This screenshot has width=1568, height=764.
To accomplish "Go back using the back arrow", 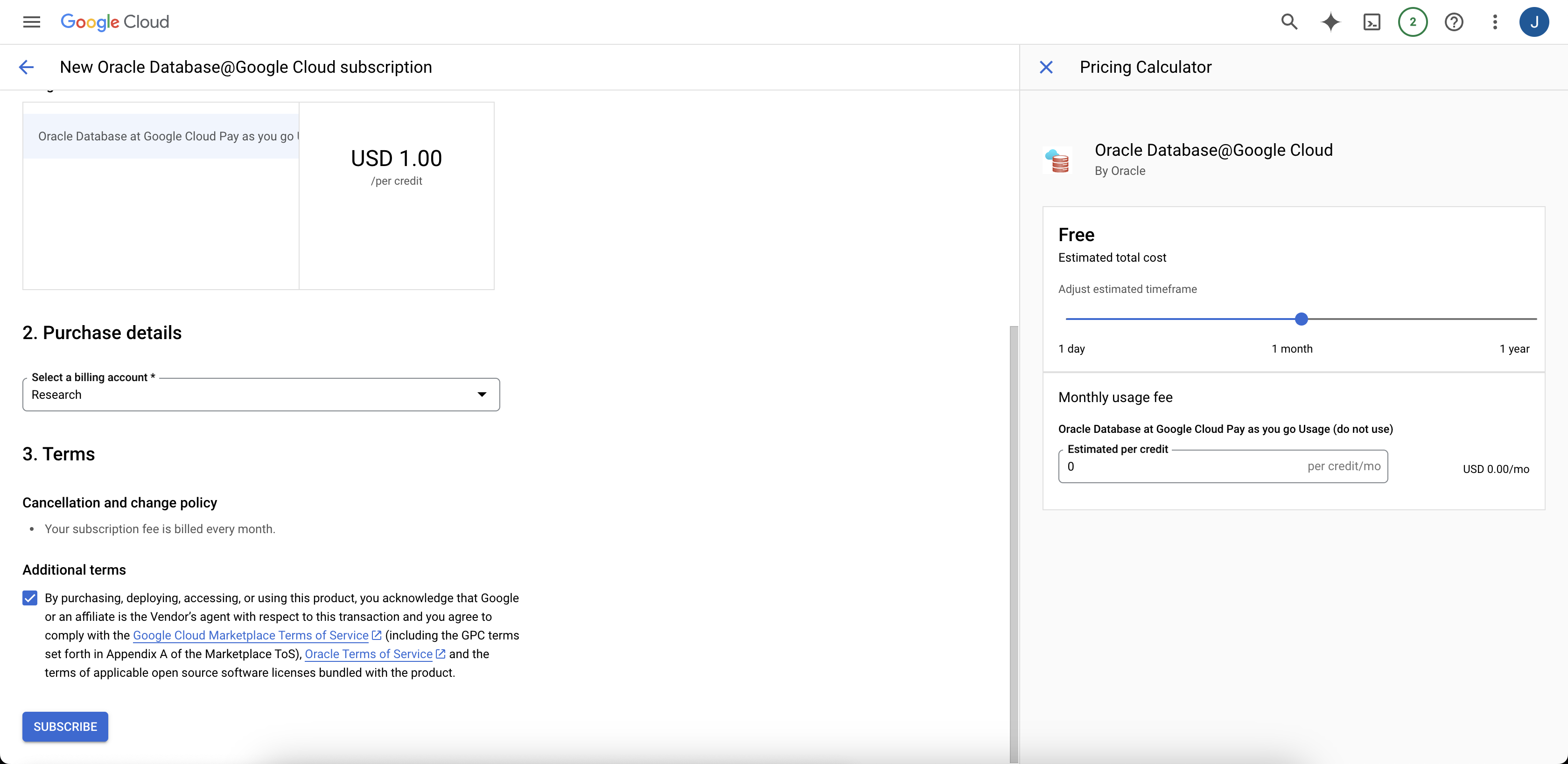I will 26,67.
